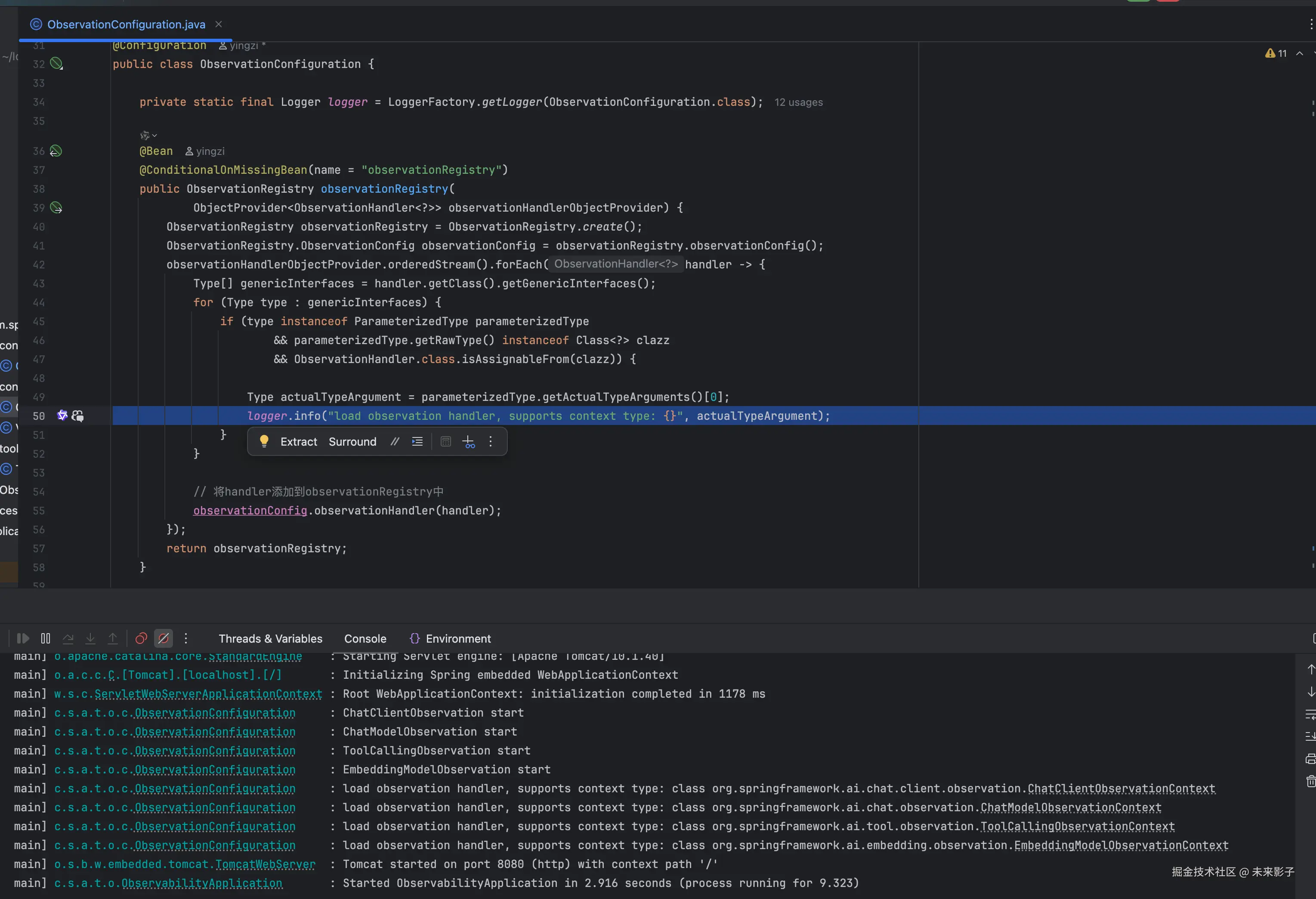Screen dimensions: 1316x899
Task: Click View Breakpoints red circles icon
Action: coord(141,639)
